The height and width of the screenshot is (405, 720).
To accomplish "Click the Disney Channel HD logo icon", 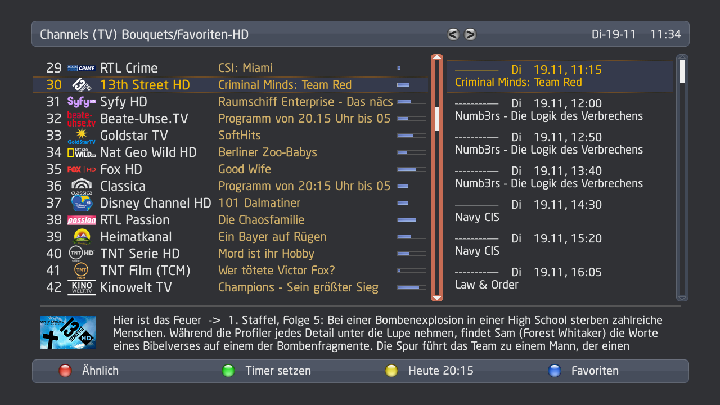I will [x=81, y=203].
